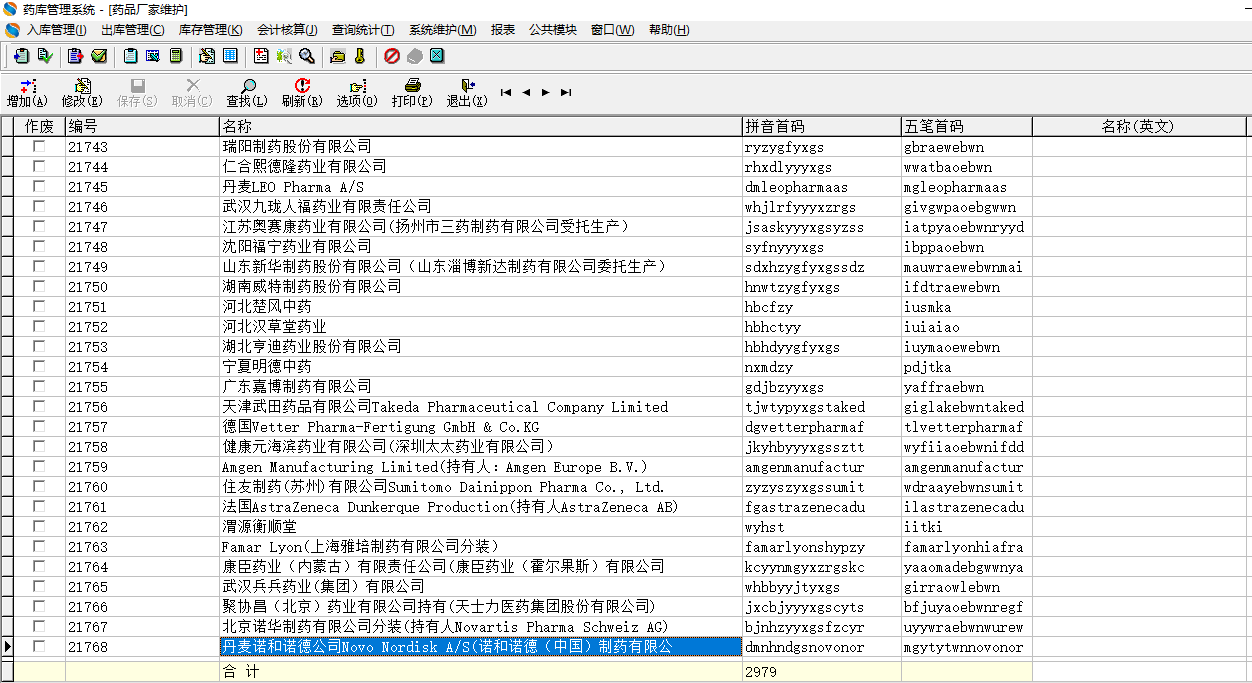Click the green checkmark envelope toolbar icon
Image resolution: width=1252 pixels, height=683 pixels.
tap(99, 56)
